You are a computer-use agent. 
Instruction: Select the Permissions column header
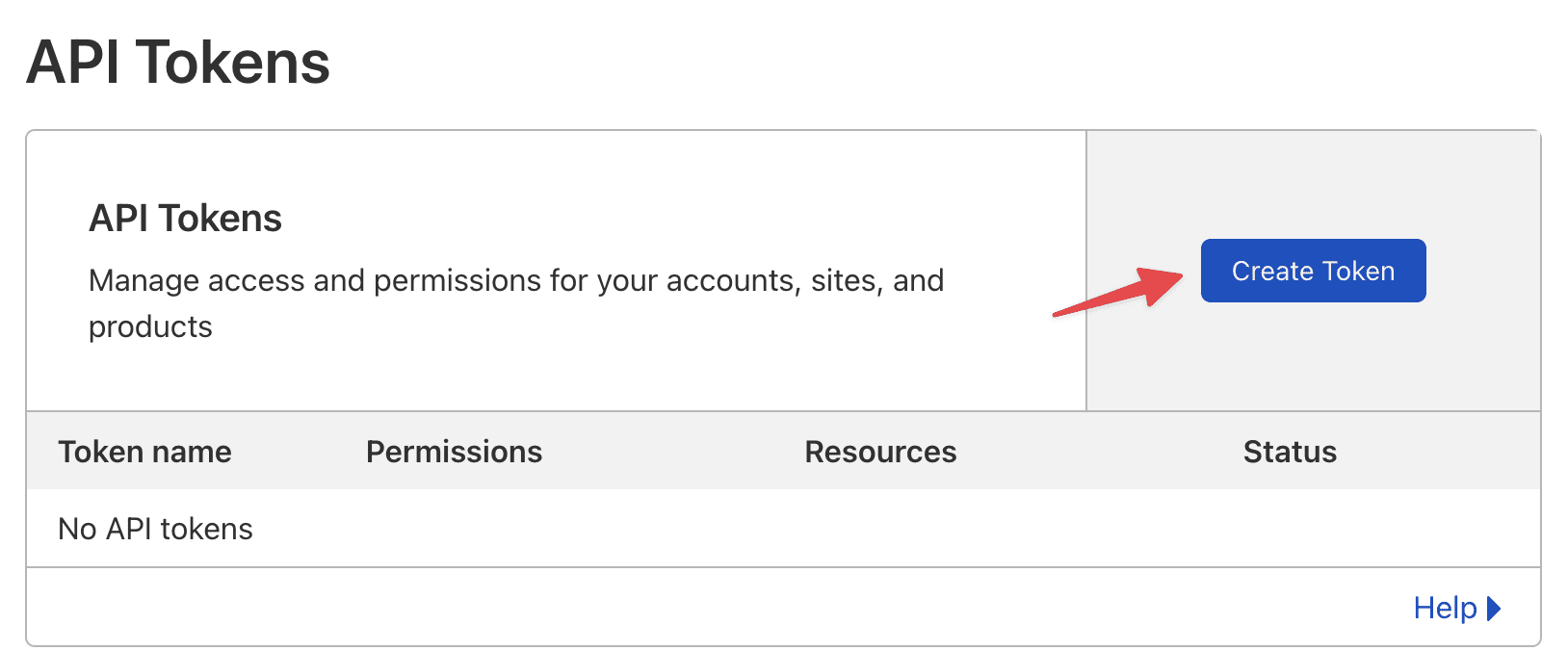point(454,452)
